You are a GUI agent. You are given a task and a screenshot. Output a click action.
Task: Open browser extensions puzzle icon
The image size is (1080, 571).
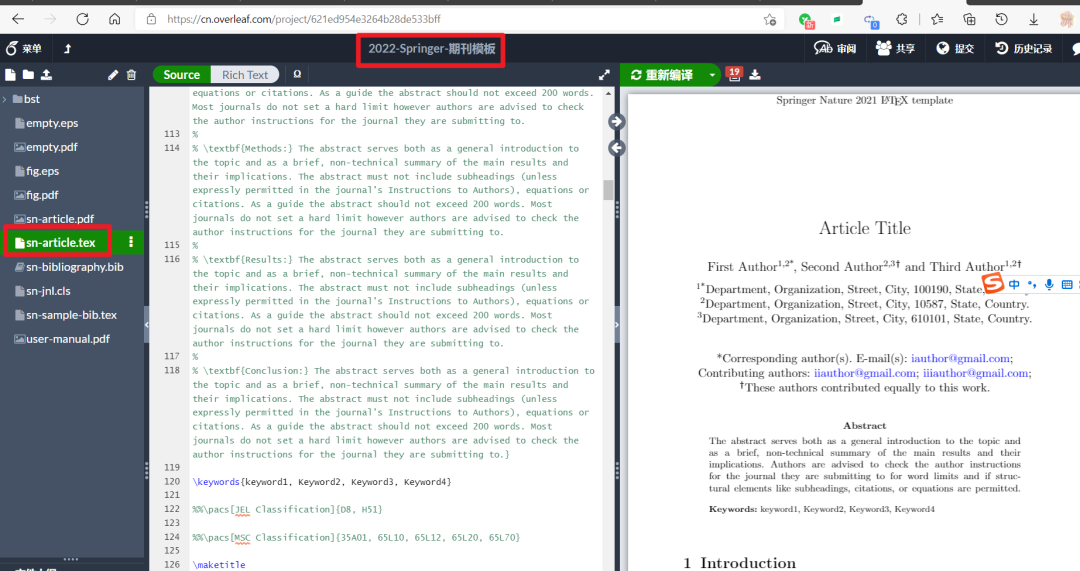[x=902, y=19]
